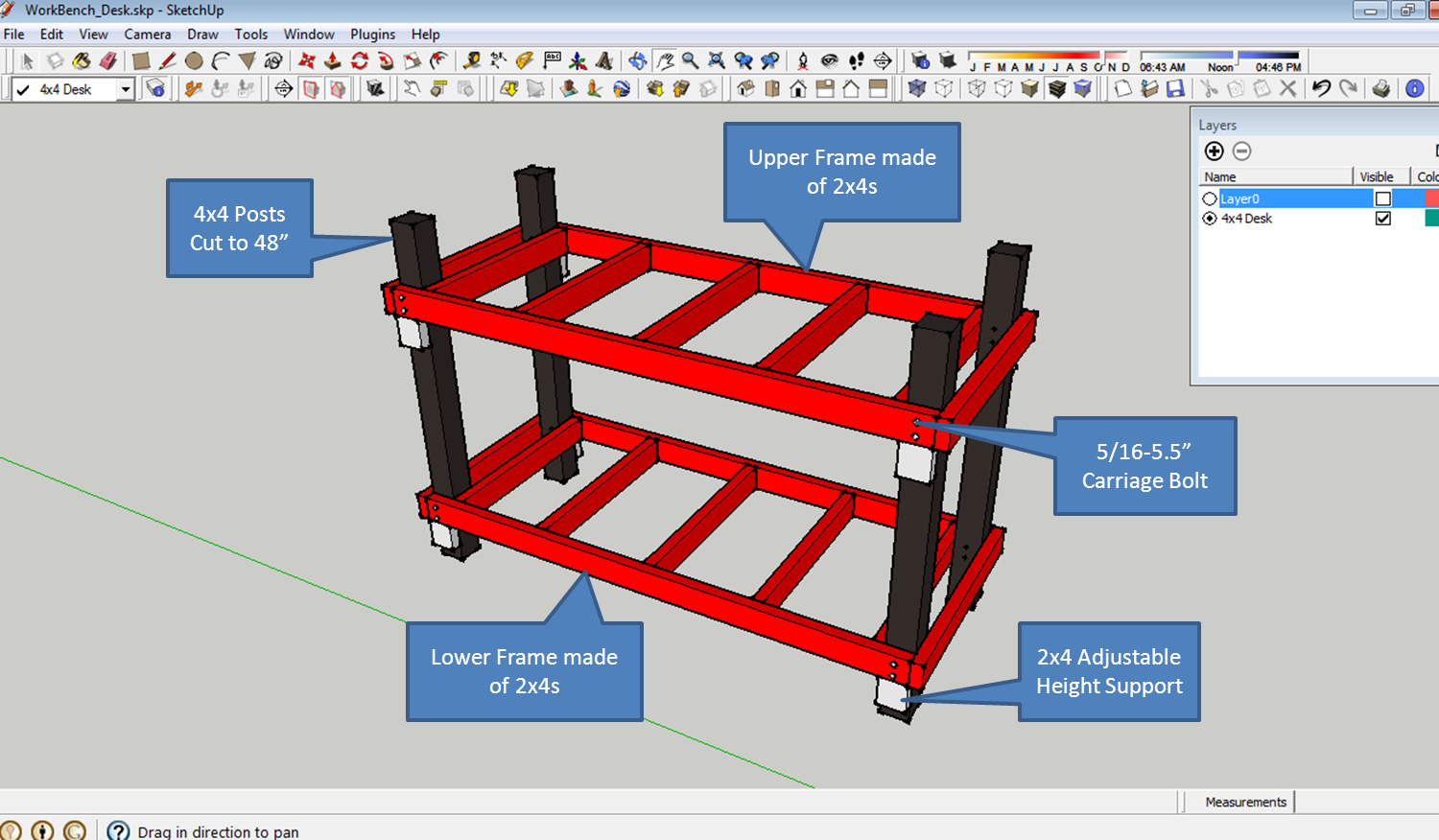
Task: Toggle visibility of Layer0
Action: coord(1381,197)
